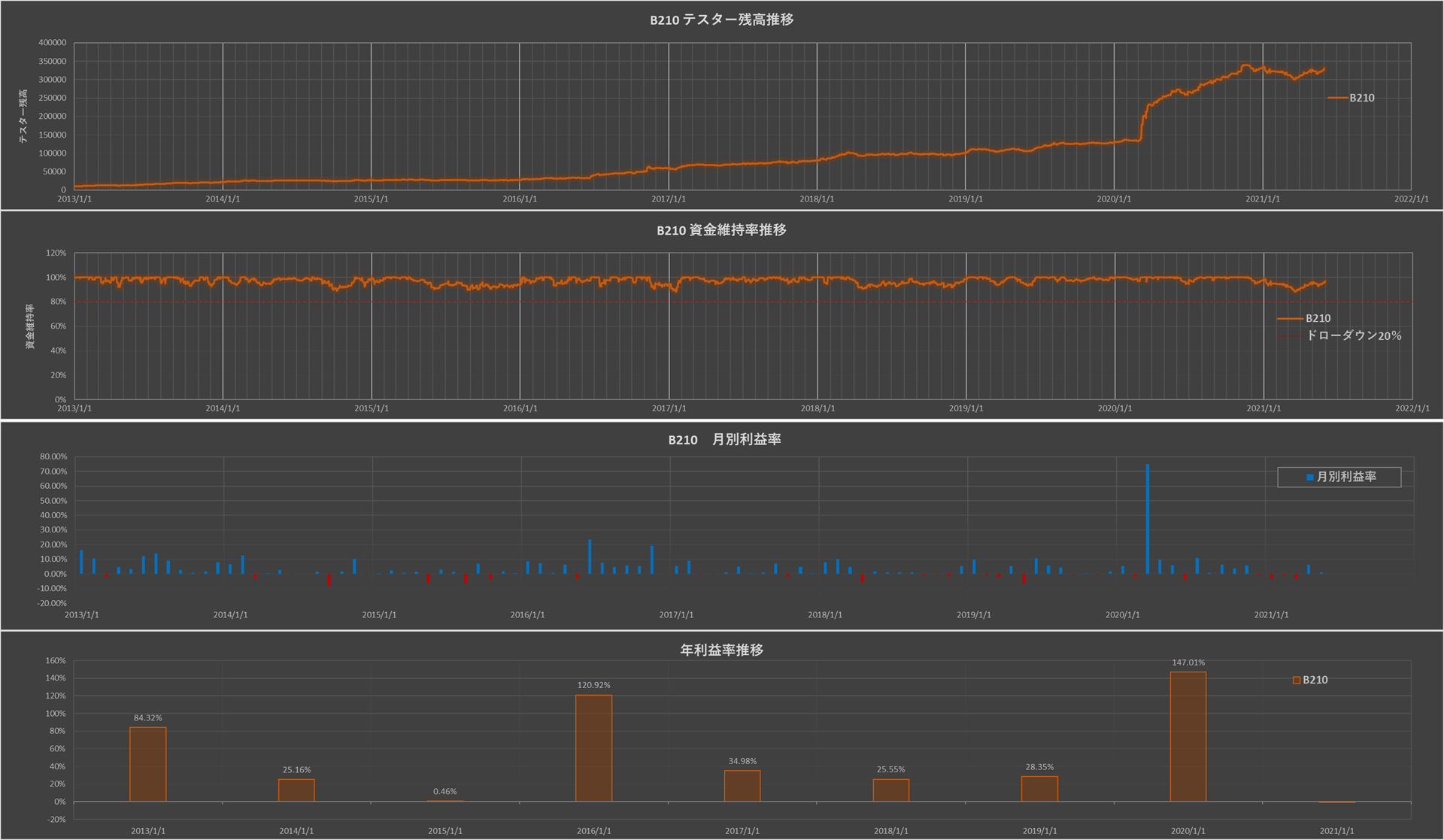Click the 84.32% data label
Viewport: 1444px width, 840px height.
click(x=147, y=718)
